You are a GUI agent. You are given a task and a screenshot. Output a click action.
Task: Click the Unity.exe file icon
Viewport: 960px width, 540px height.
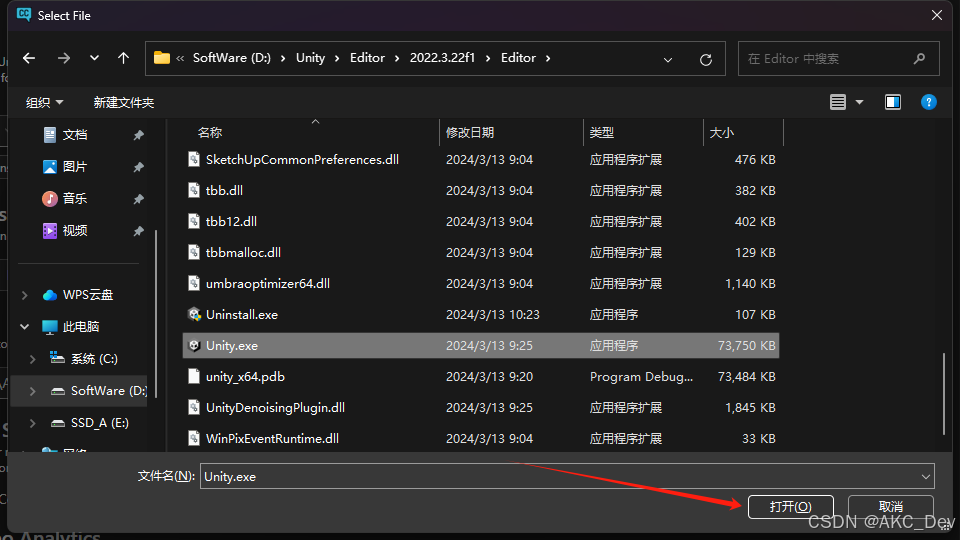(x=194, y=345)
